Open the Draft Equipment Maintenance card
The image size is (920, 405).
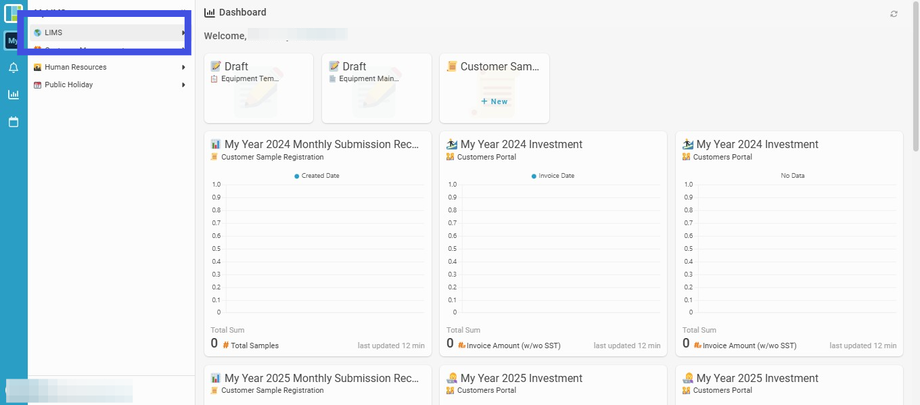(x=376, y=88)
